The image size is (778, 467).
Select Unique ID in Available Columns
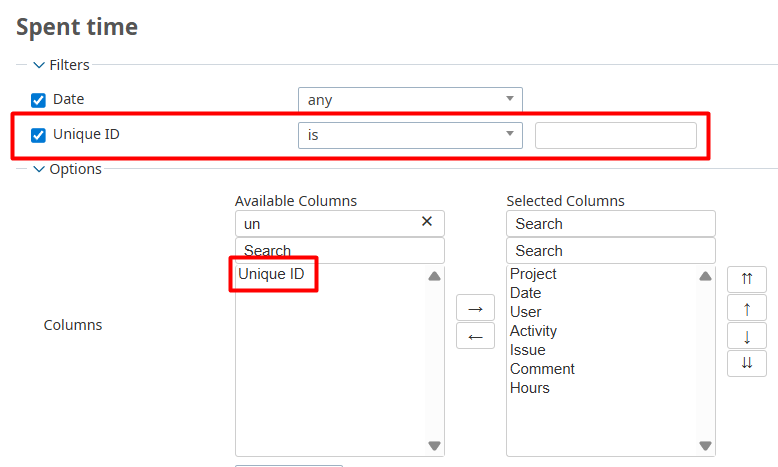[272, 274]
